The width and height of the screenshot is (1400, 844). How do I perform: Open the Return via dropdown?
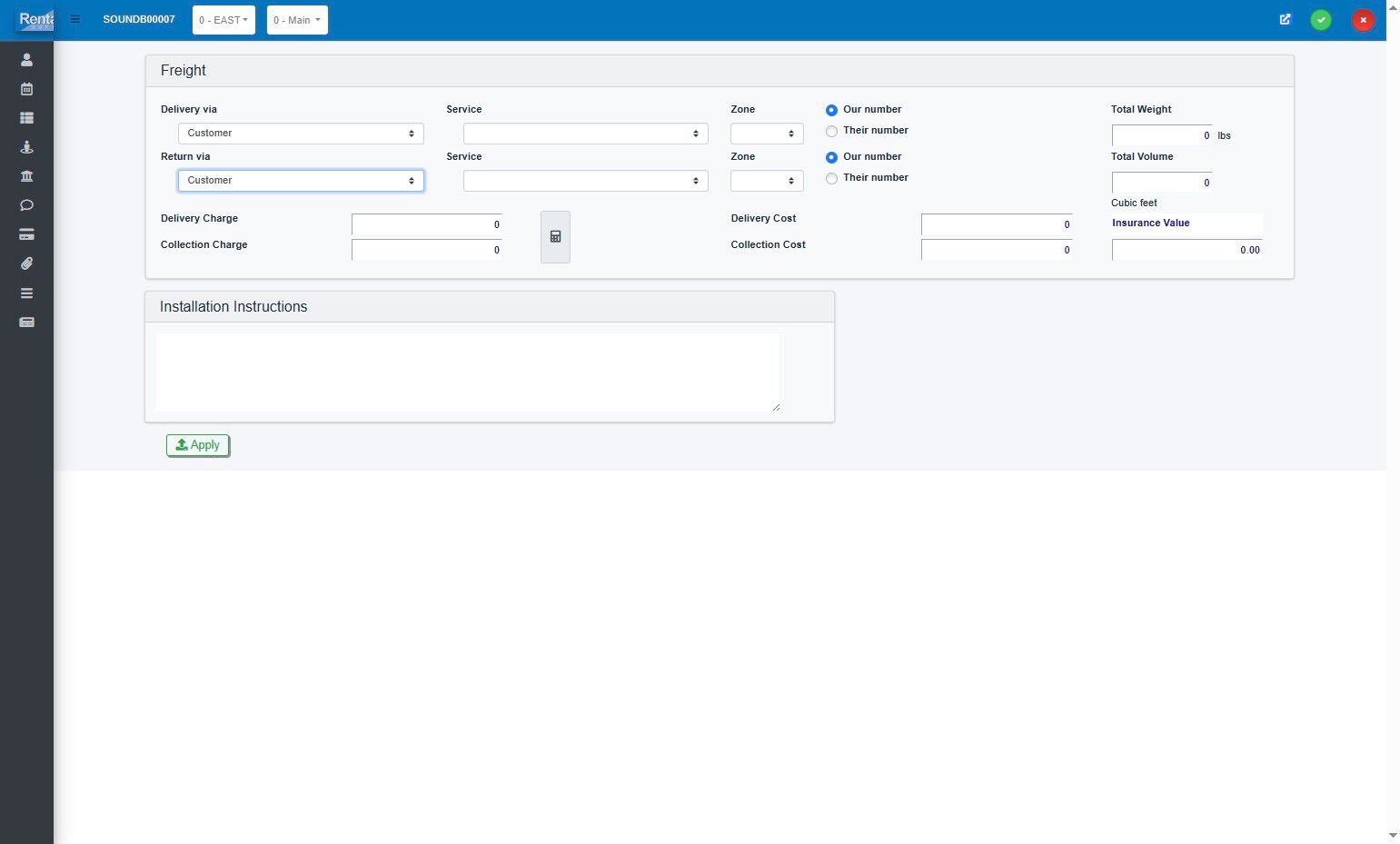tap(301, 181)
